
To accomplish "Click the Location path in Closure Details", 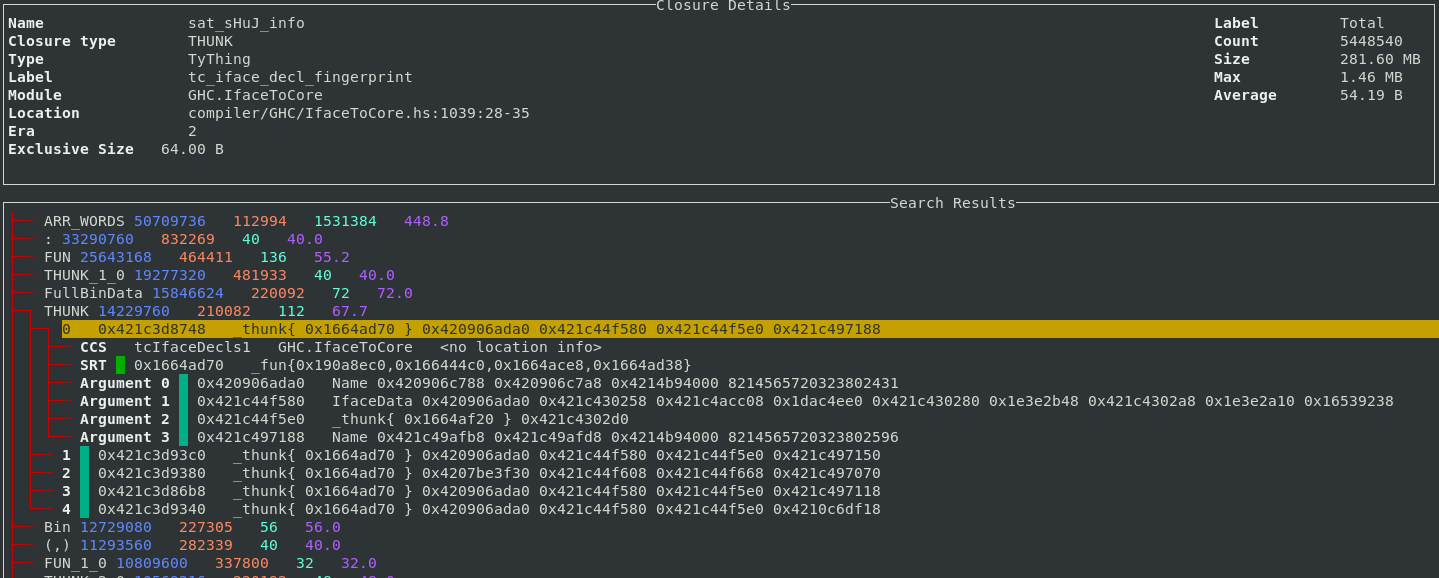I will point(358,113).
